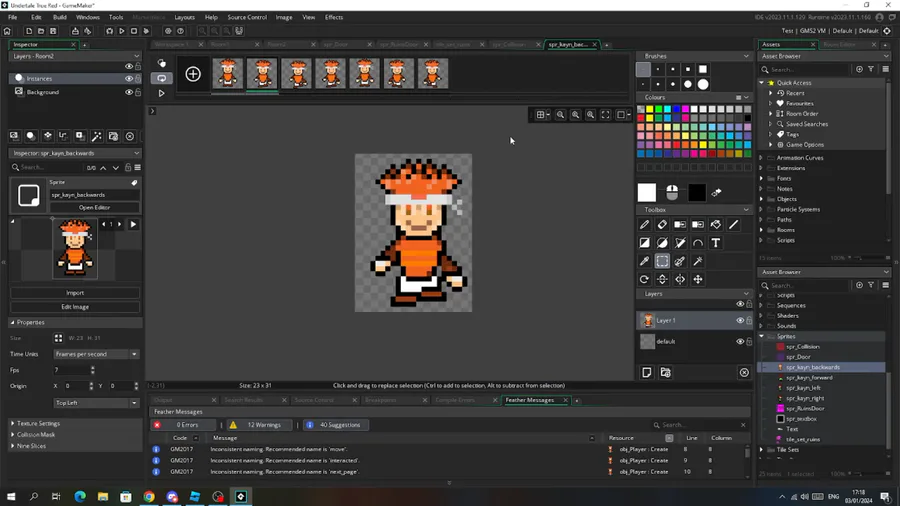Select the Colour Picker eyedropper tool

(x=644, y=262)
